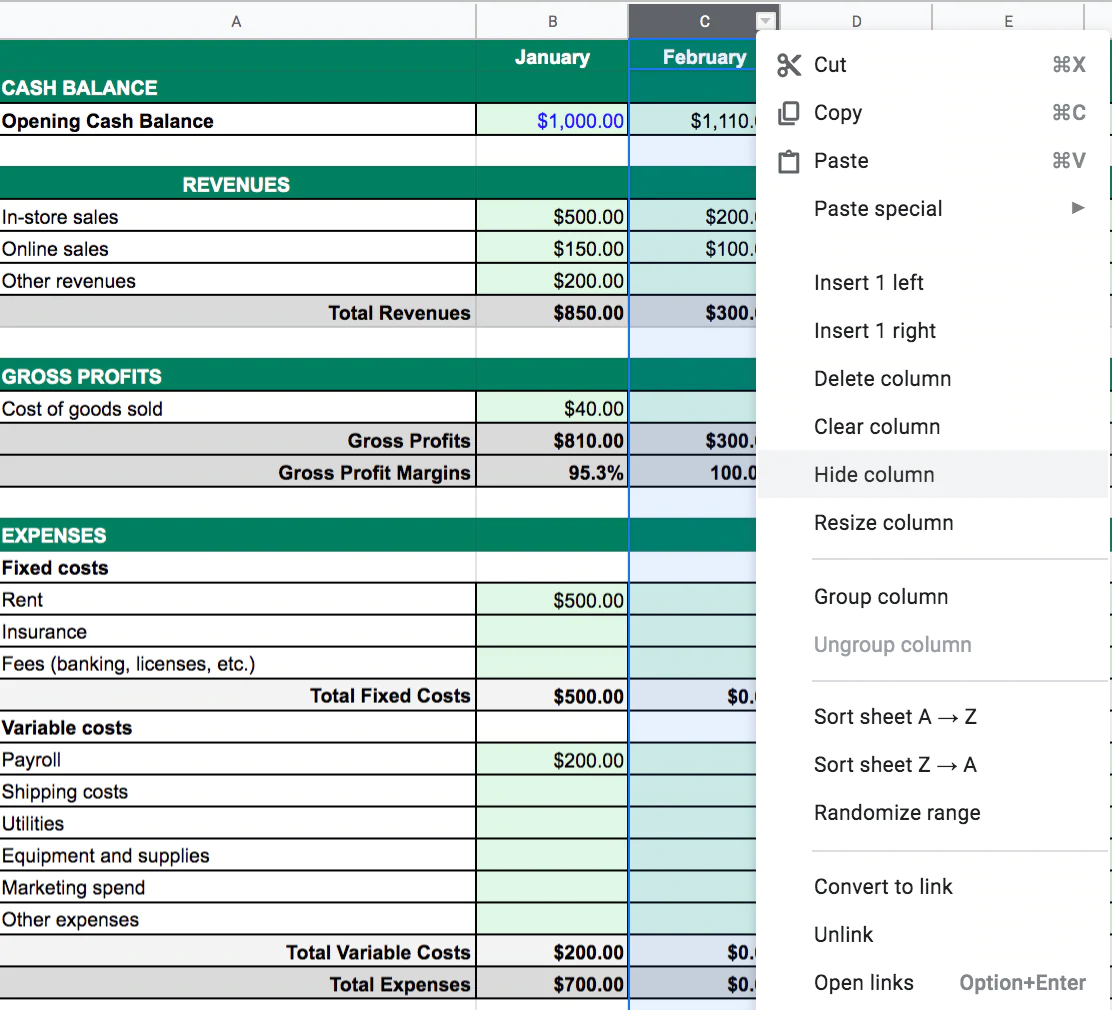Click the Fixed costs label
The height and width of the screenshot is (1010, 1112).
click(55, 567)
